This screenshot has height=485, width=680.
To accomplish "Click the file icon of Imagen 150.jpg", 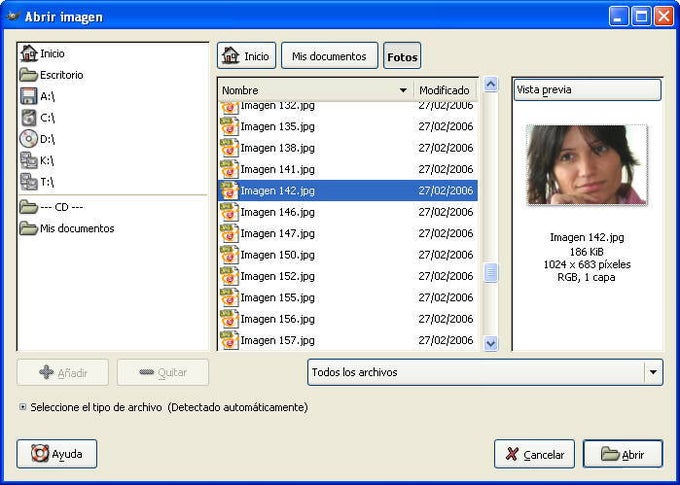I will pos(229,255).
